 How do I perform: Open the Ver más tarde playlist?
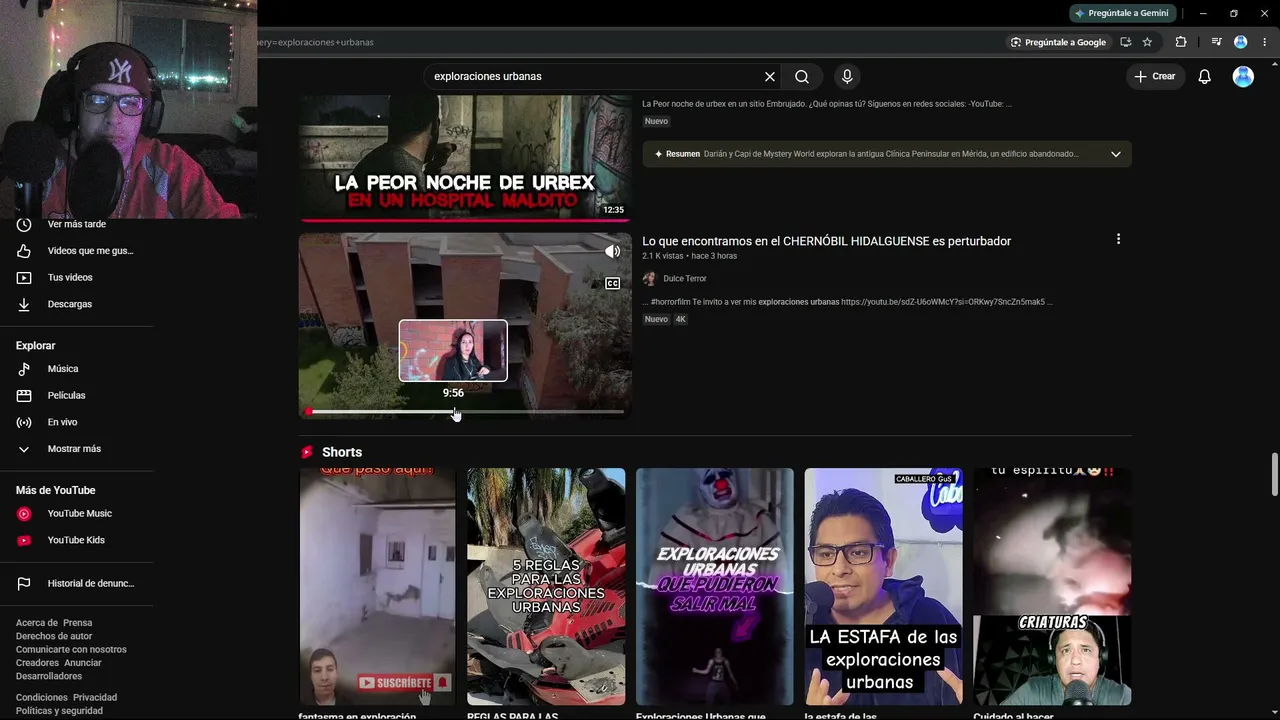coord(77,225)
